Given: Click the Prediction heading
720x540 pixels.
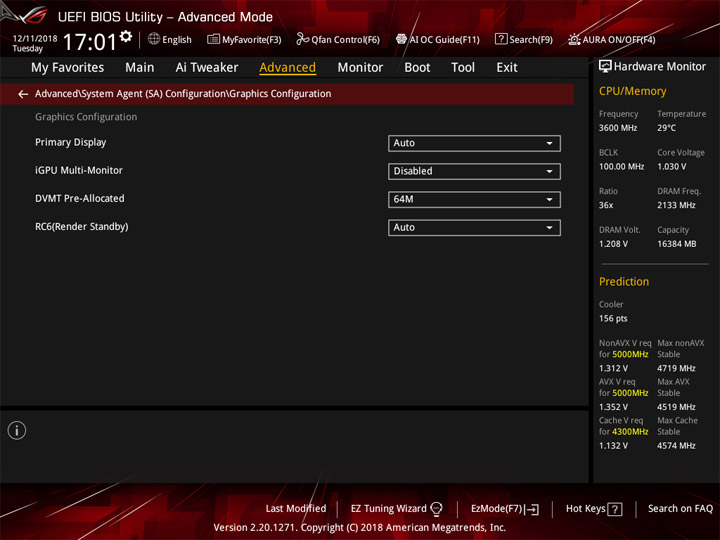Looking at the screenshot, I should (x=624, y=281).
